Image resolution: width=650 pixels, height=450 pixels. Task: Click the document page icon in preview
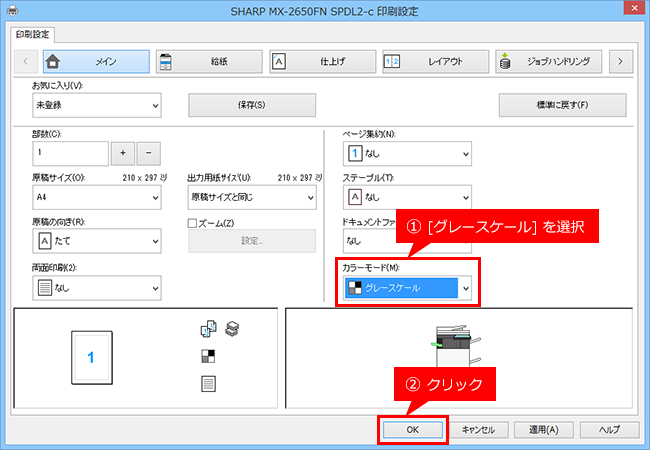(x=208, y=384)
